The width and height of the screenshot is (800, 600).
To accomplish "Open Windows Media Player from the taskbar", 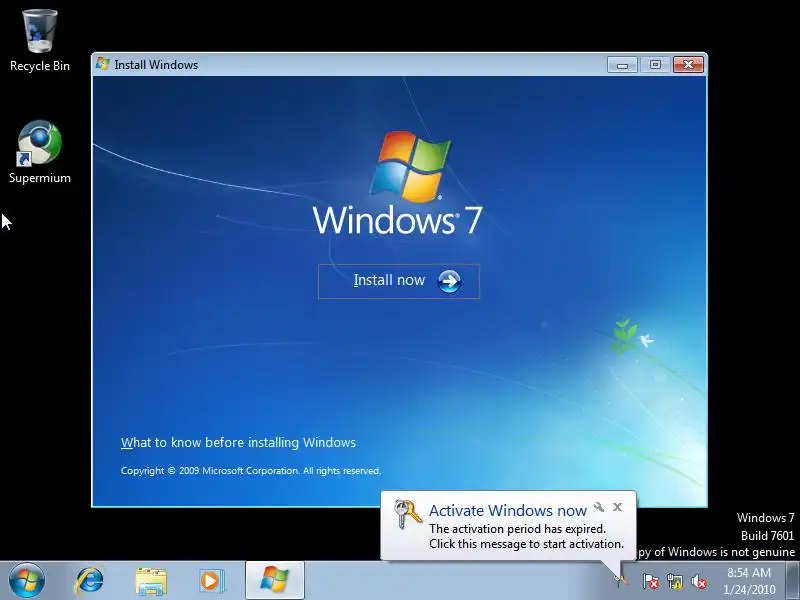I will click(211, 581).
